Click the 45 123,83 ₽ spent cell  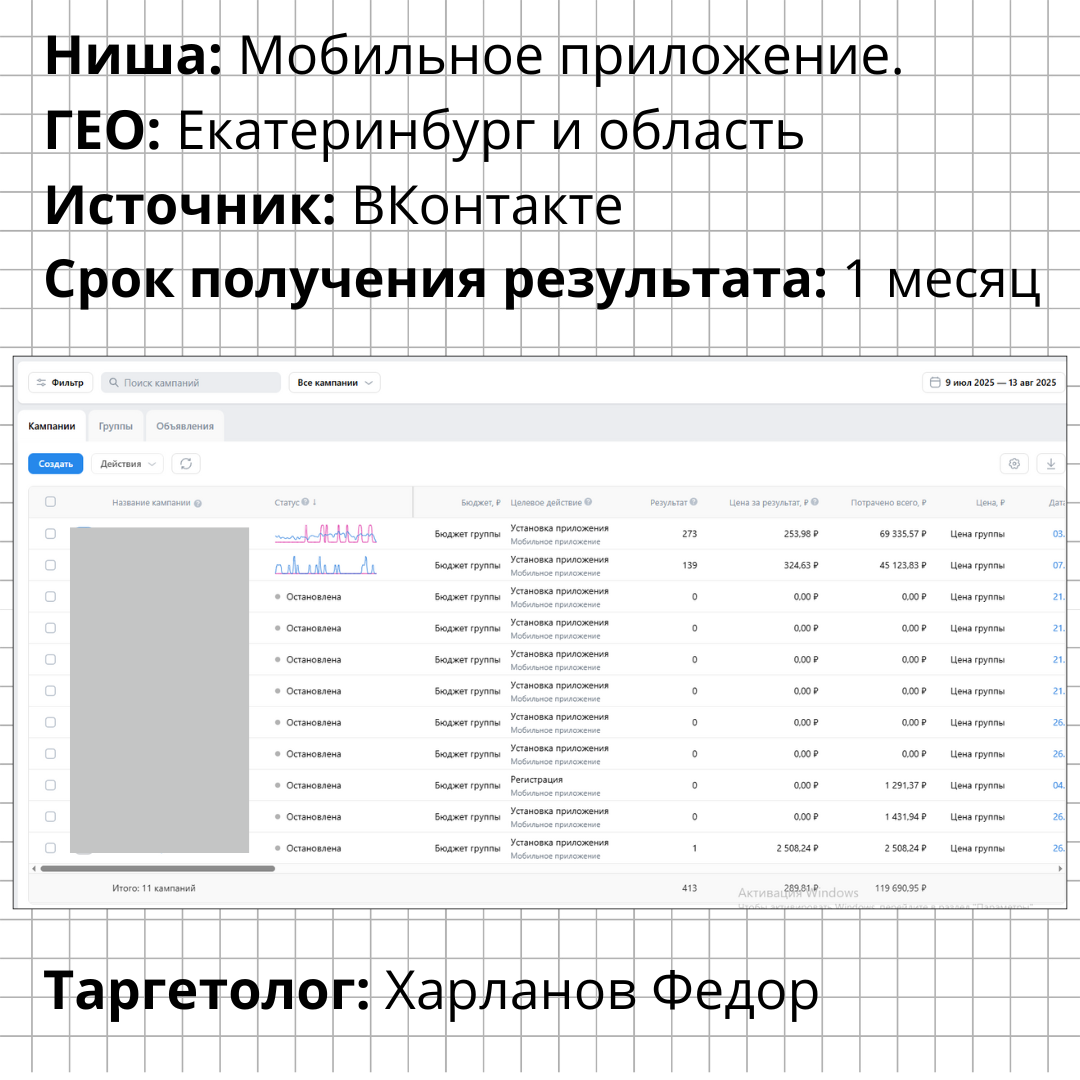(902, 565)
